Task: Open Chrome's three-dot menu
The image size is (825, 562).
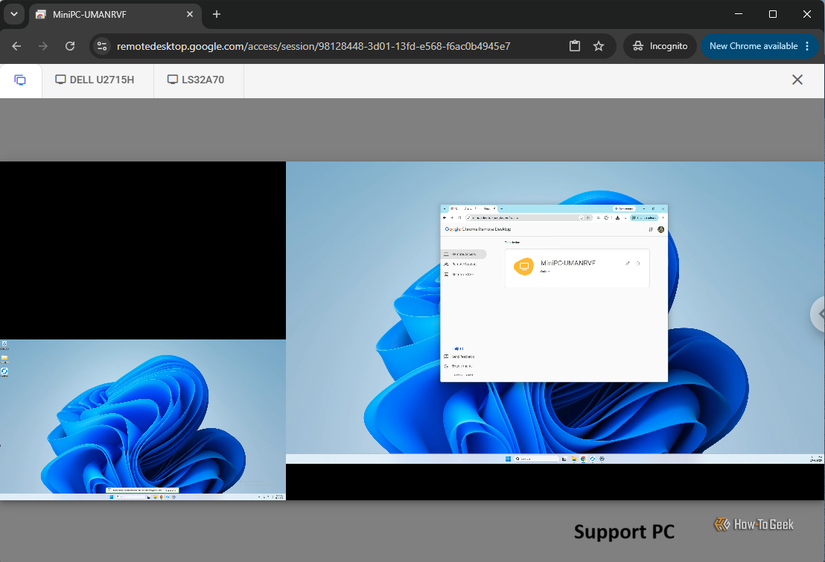Action: [807, 46]
